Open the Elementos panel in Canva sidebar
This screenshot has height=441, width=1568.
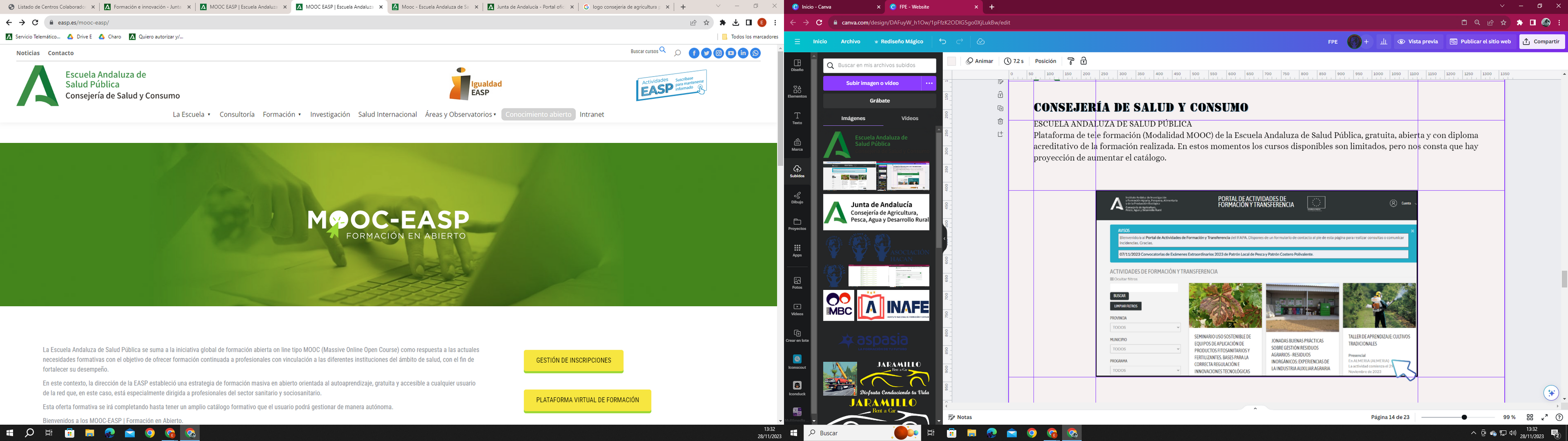tap(797, 91)
